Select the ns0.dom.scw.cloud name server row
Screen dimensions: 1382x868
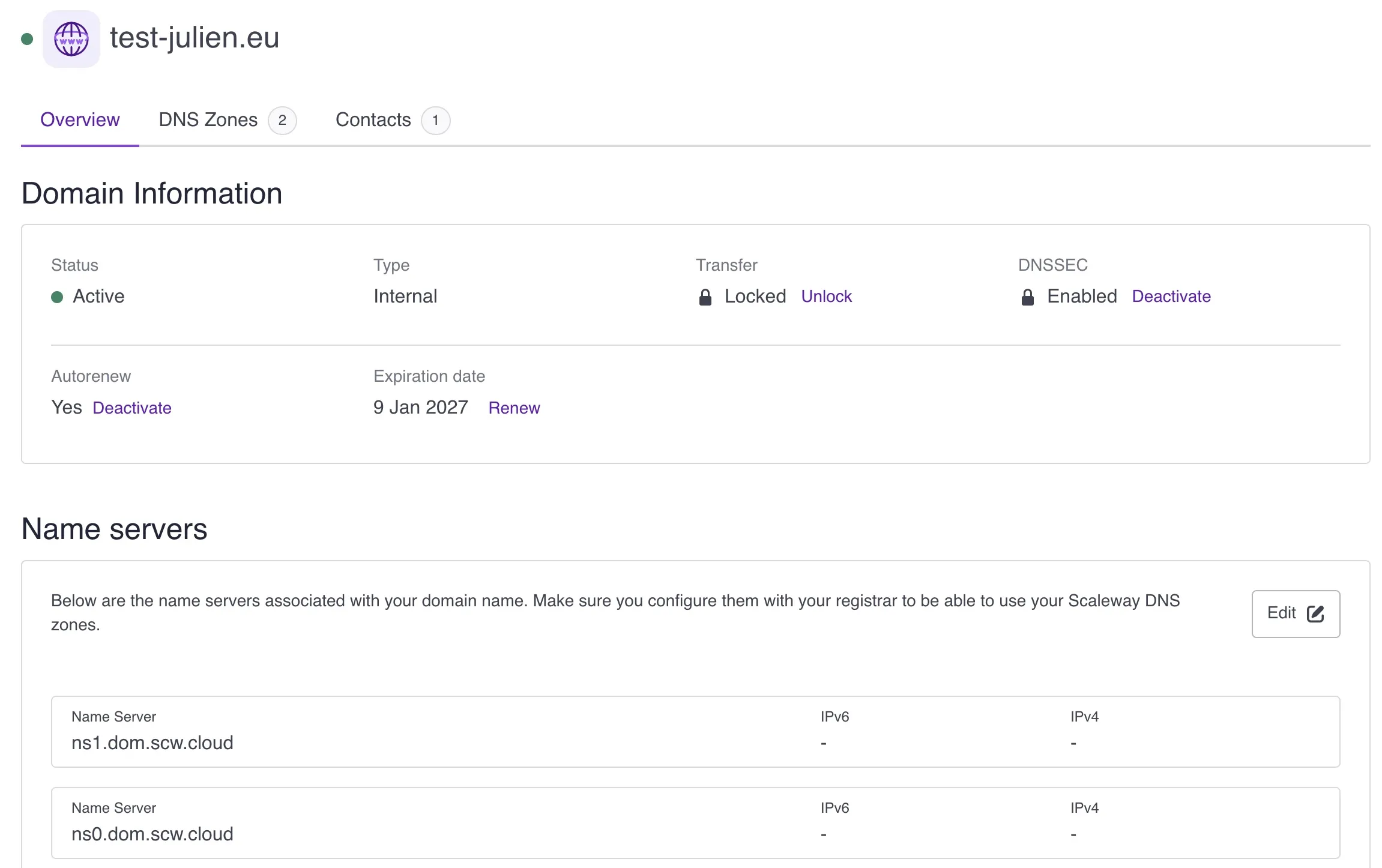tap(690, 823)
